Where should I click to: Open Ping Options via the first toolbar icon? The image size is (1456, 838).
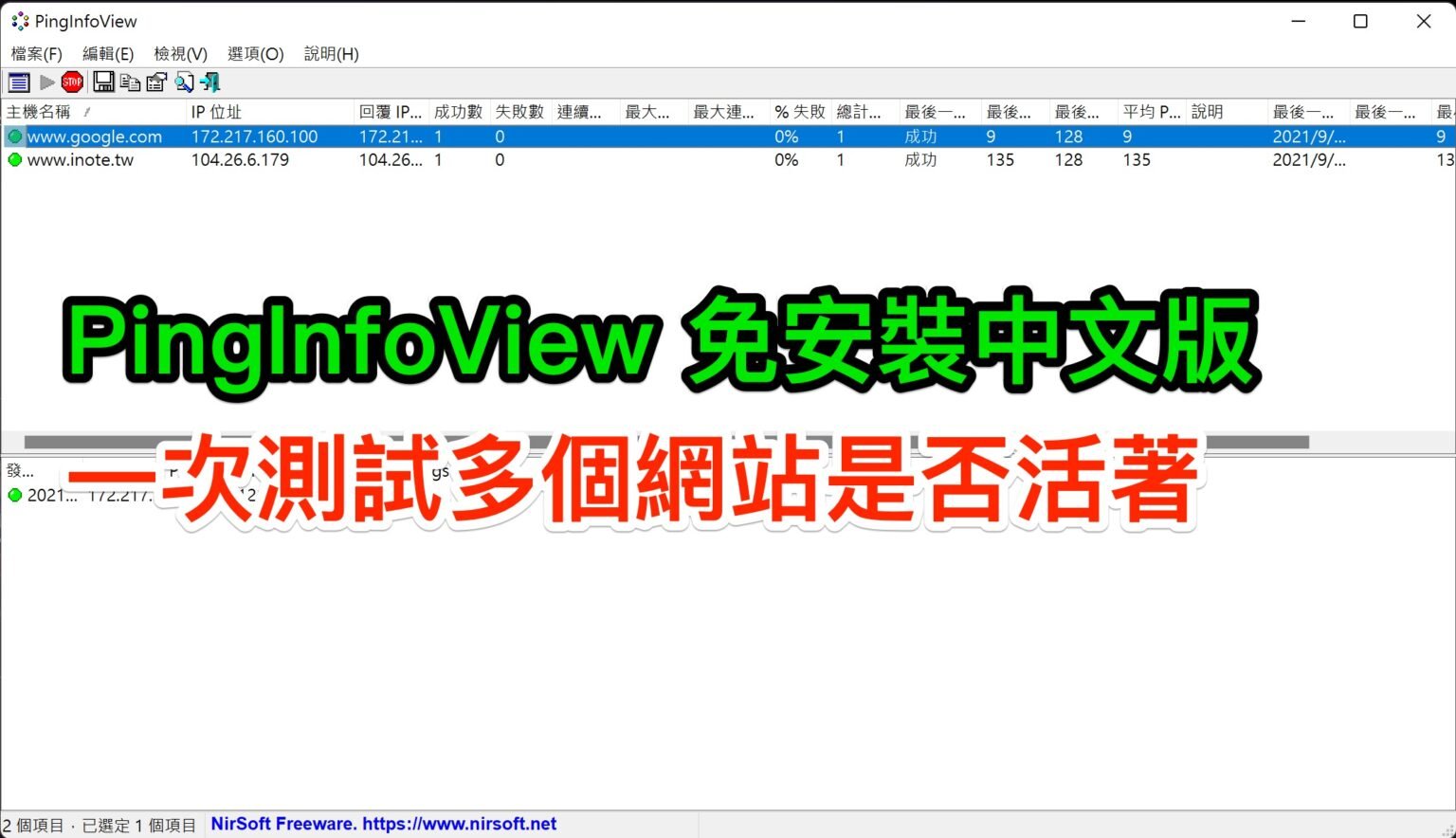[18, 82]
